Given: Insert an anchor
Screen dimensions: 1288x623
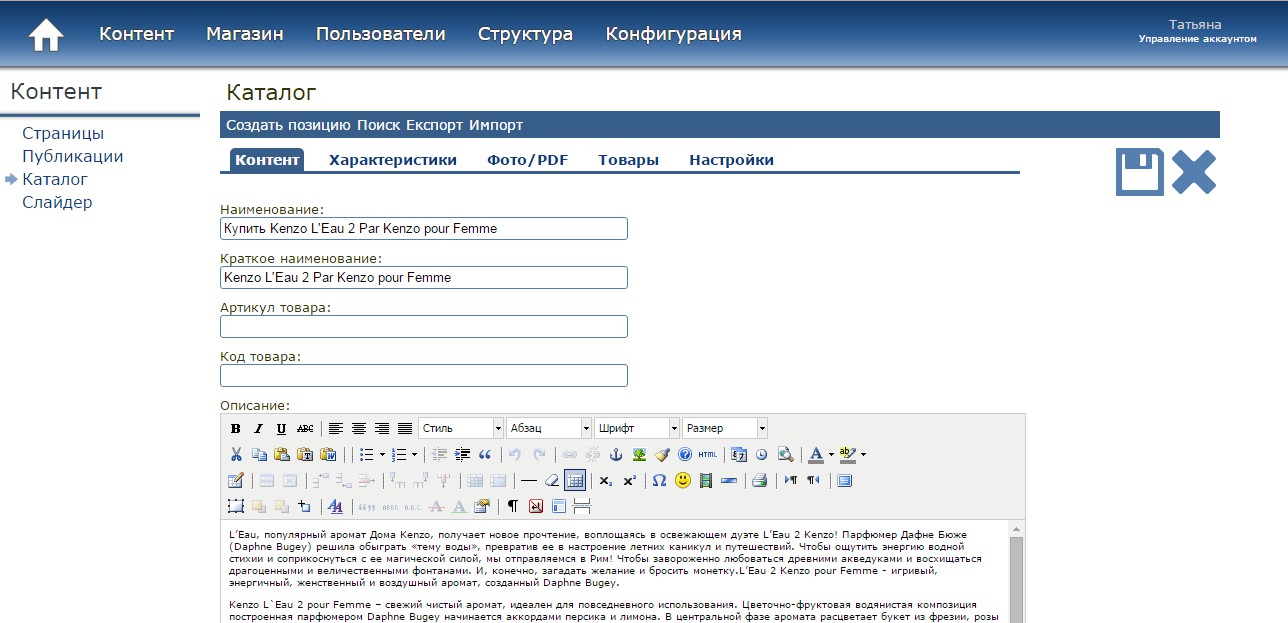Looking at the screenshot, I should (616, 454).
